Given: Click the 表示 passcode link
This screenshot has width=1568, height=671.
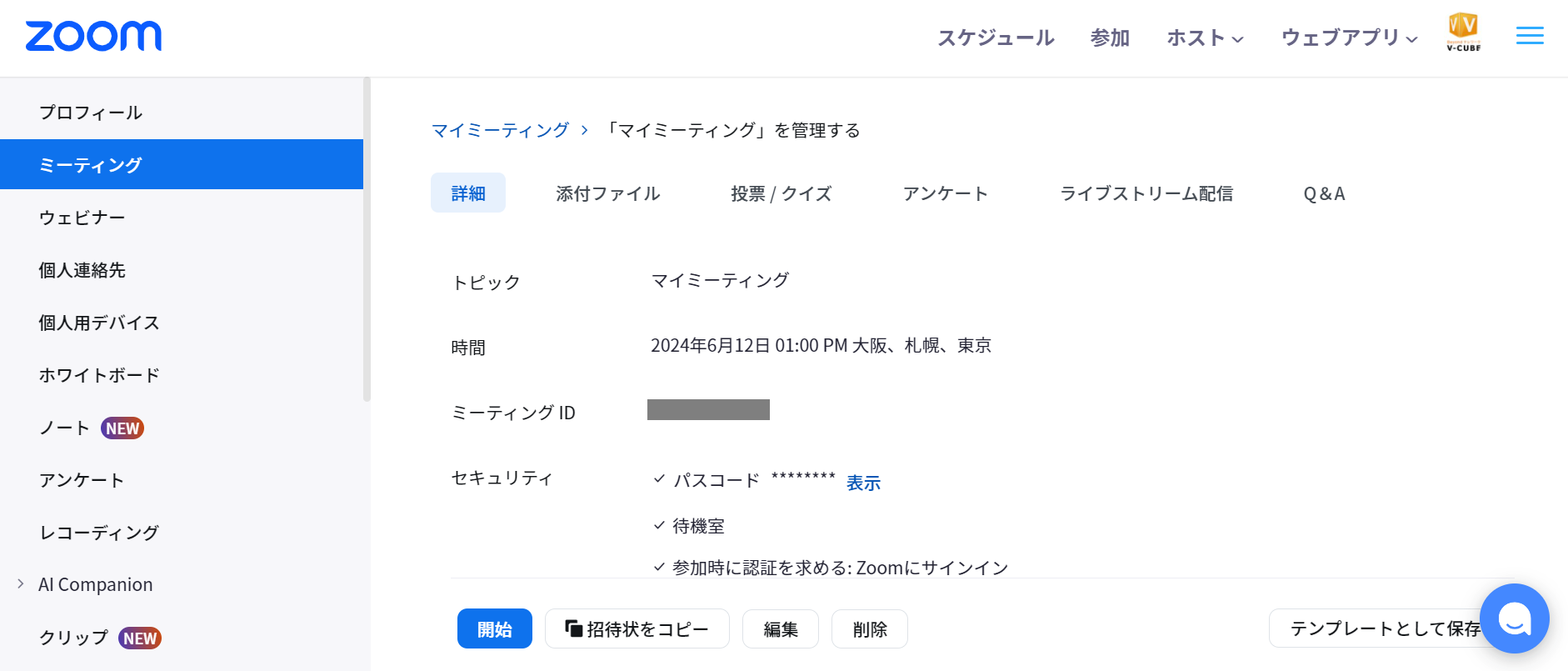Looking at the screenshot, I should tap(863, 483).
